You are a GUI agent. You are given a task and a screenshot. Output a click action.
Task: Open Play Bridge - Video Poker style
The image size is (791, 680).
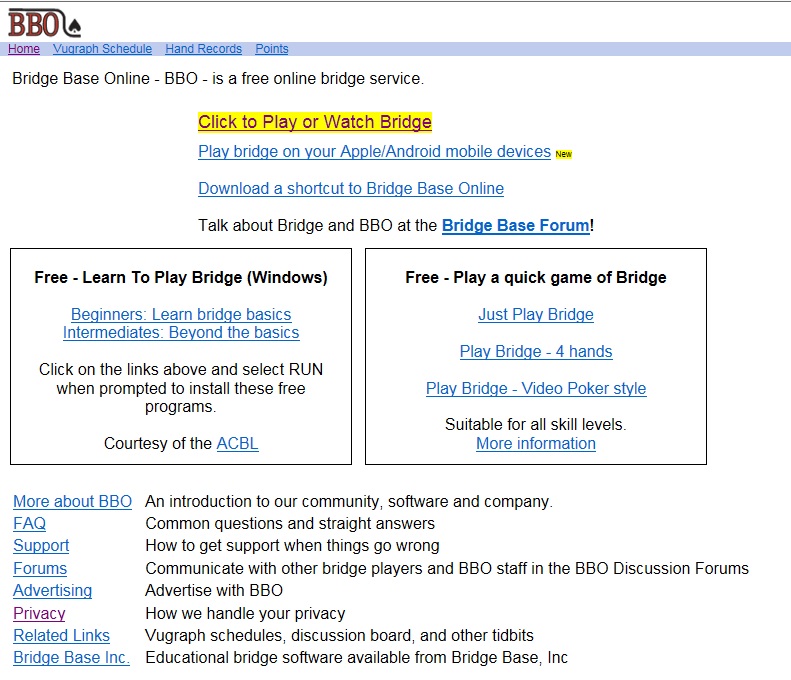coord(536,388)
